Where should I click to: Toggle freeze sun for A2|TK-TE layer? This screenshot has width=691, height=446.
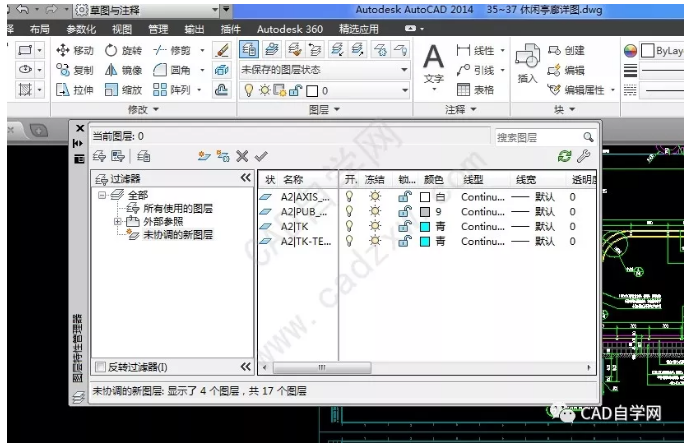coord(375,241)
